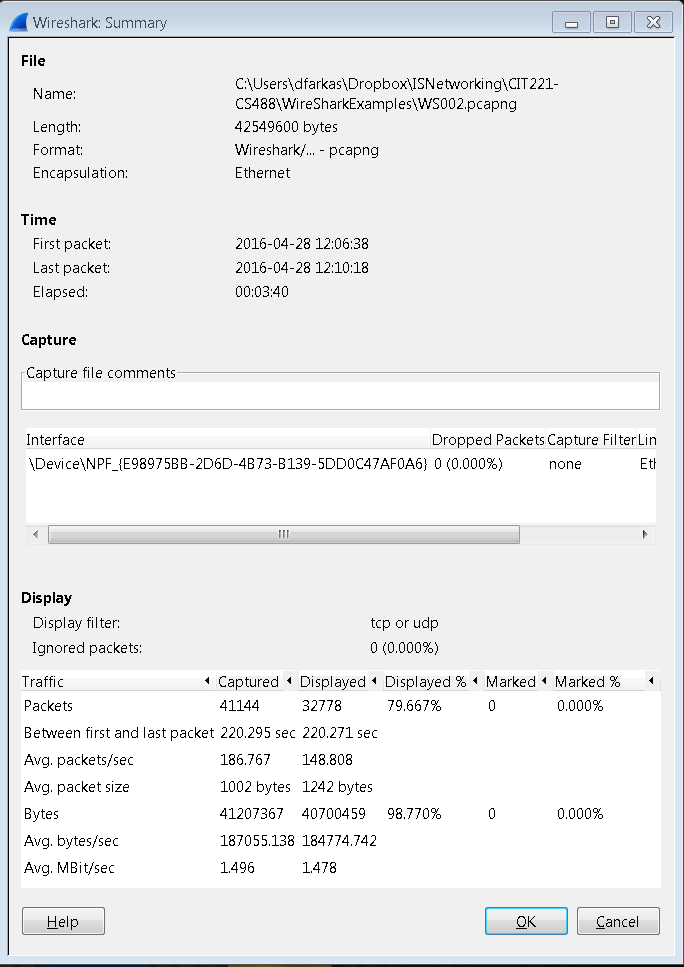Click the 79.667% displayed percentage
Viewport: 684px width, 967px height.
pyautogui.click(x=414, y=706)
